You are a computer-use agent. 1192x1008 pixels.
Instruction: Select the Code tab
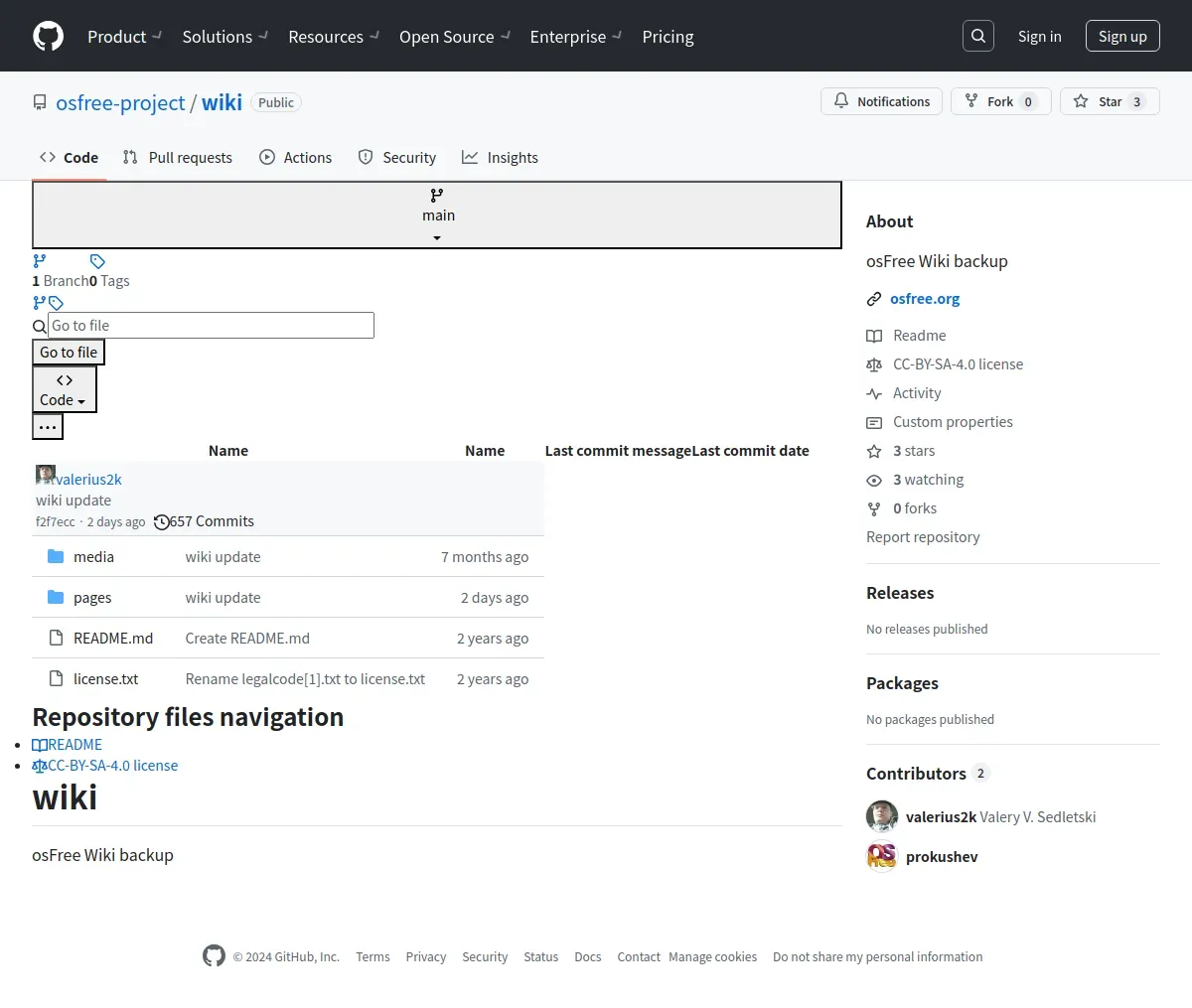69,157
